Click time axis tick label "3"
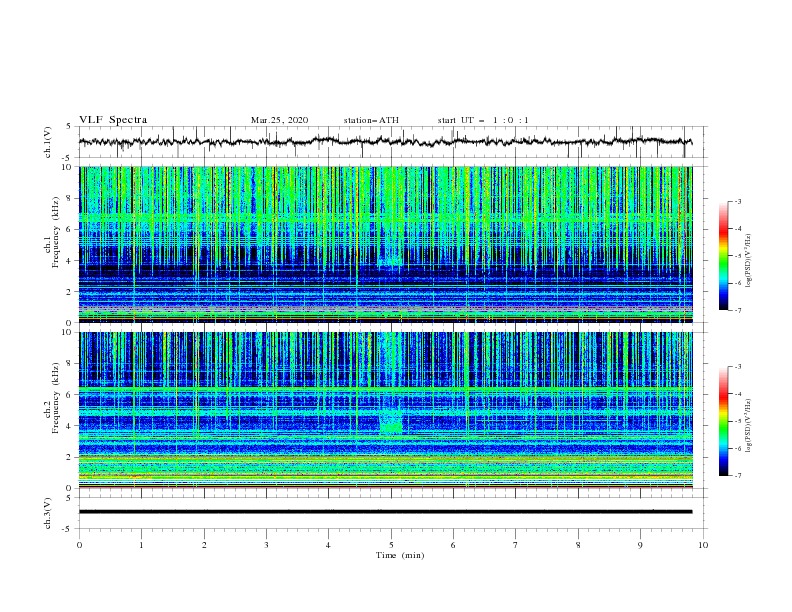792x612 pixels. tap(266, 545)
